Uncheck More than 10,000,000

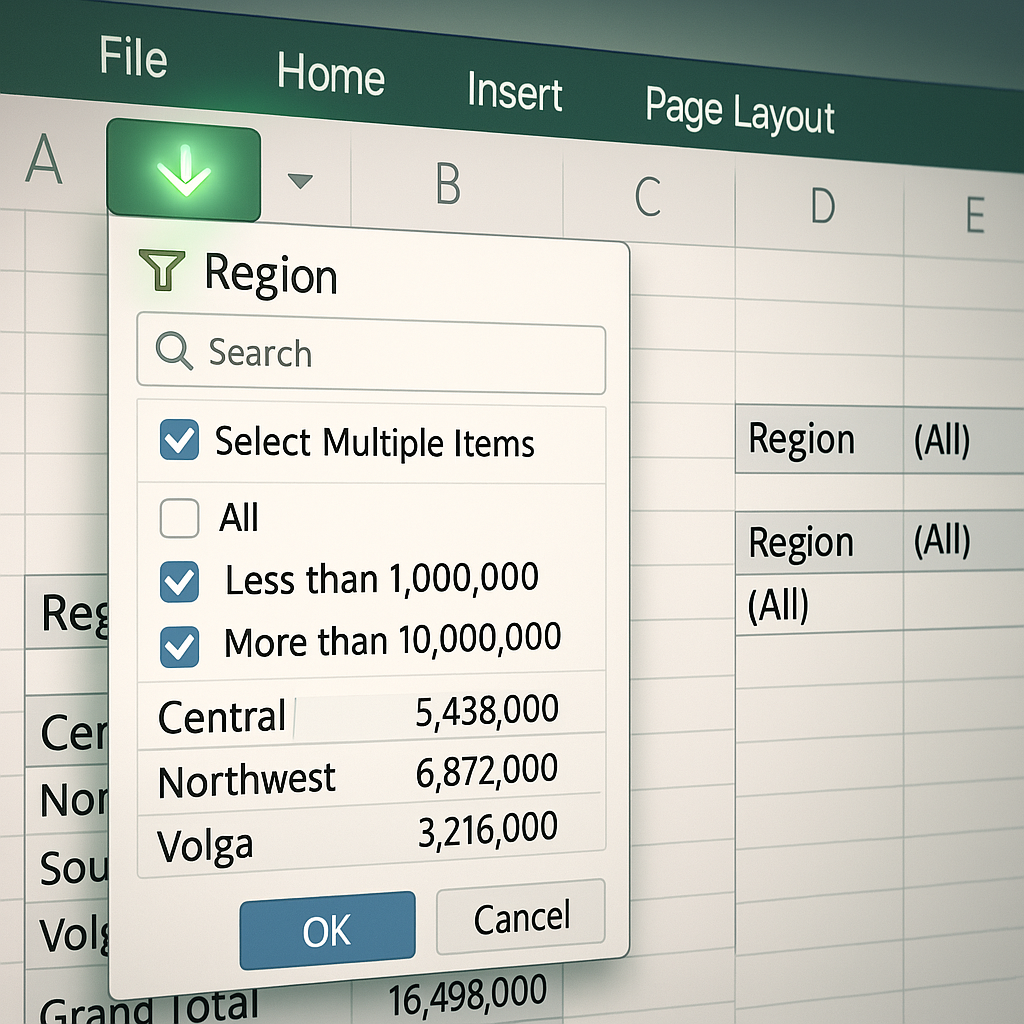[180, 647]
